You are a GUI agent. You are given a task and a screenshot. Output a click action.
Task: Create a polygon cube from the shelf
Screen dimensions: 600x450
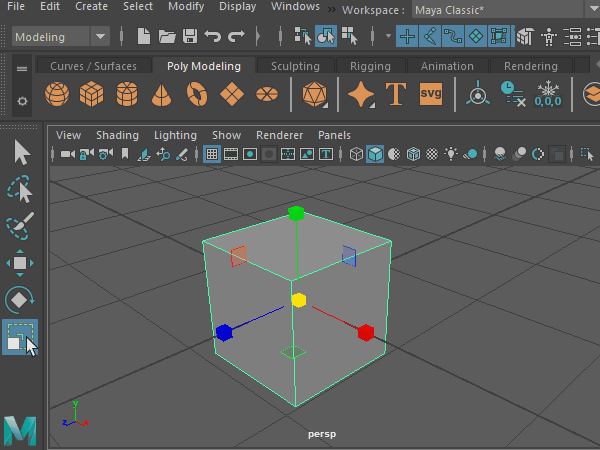[x=92, y=95]
